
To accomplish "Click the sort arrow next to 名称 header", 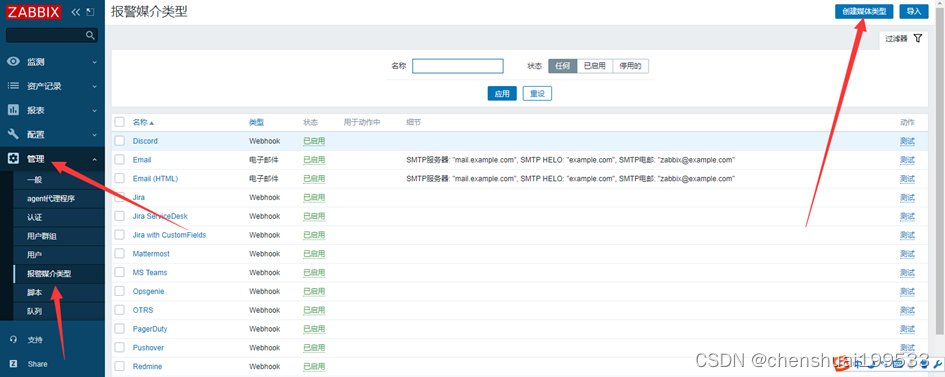I will coord(152,123).
